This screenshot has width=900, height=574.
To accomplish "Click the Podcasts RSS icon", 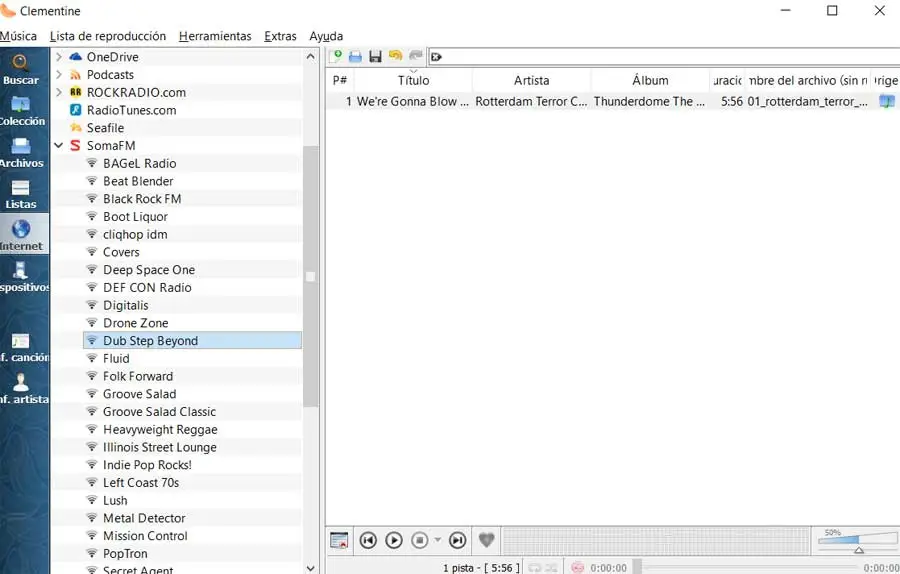I will coord(75,75).
